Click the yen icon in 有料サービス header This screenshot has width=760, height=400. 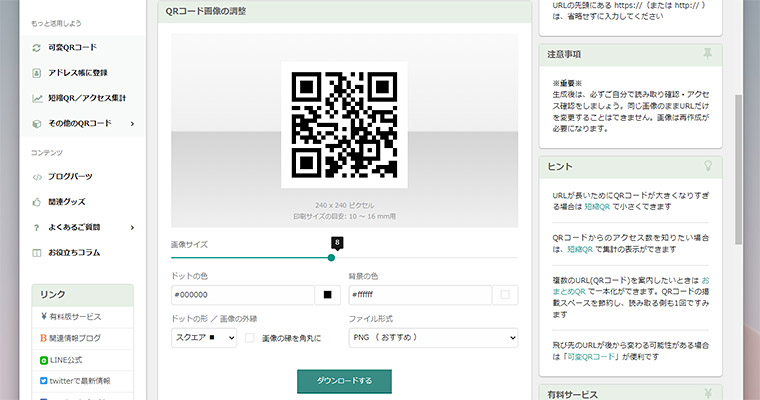point(708,394)
